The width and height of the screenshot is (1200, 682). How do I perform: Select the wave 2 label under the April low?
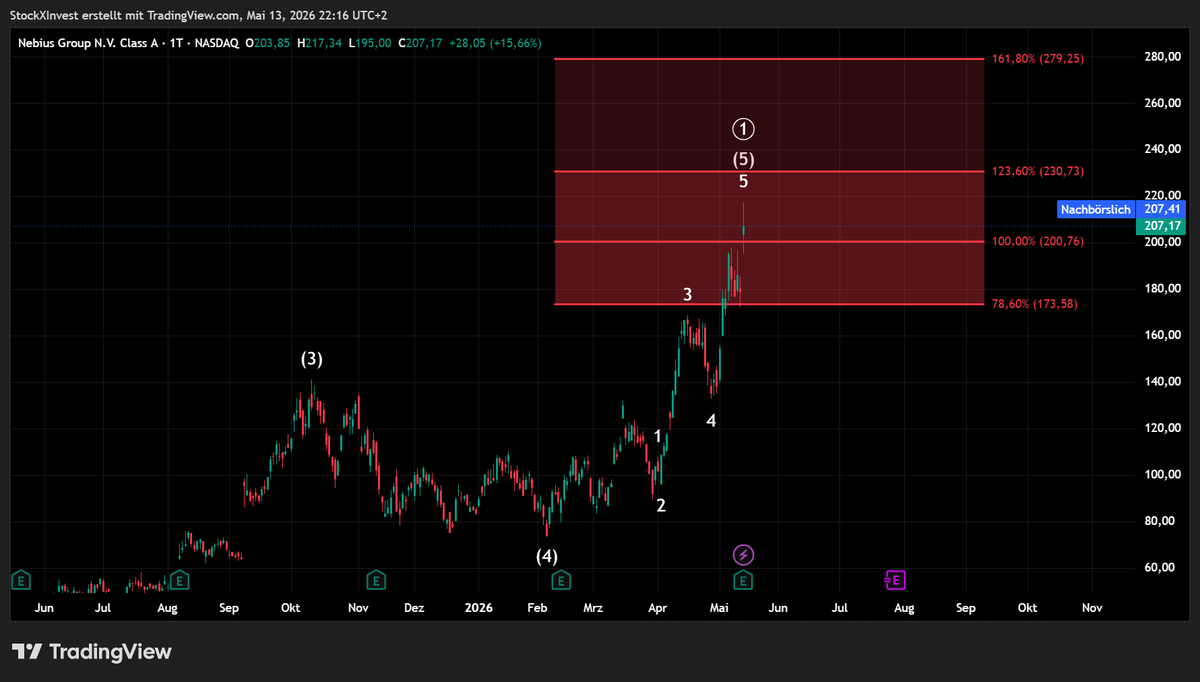tap(660, 506)
